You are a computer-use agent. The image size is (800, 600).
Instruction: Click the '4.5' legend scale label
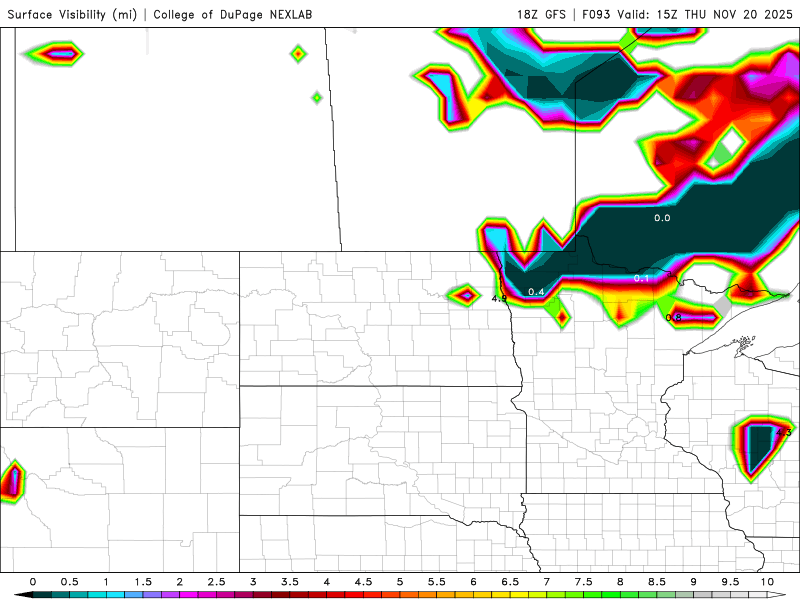point(363,582)
